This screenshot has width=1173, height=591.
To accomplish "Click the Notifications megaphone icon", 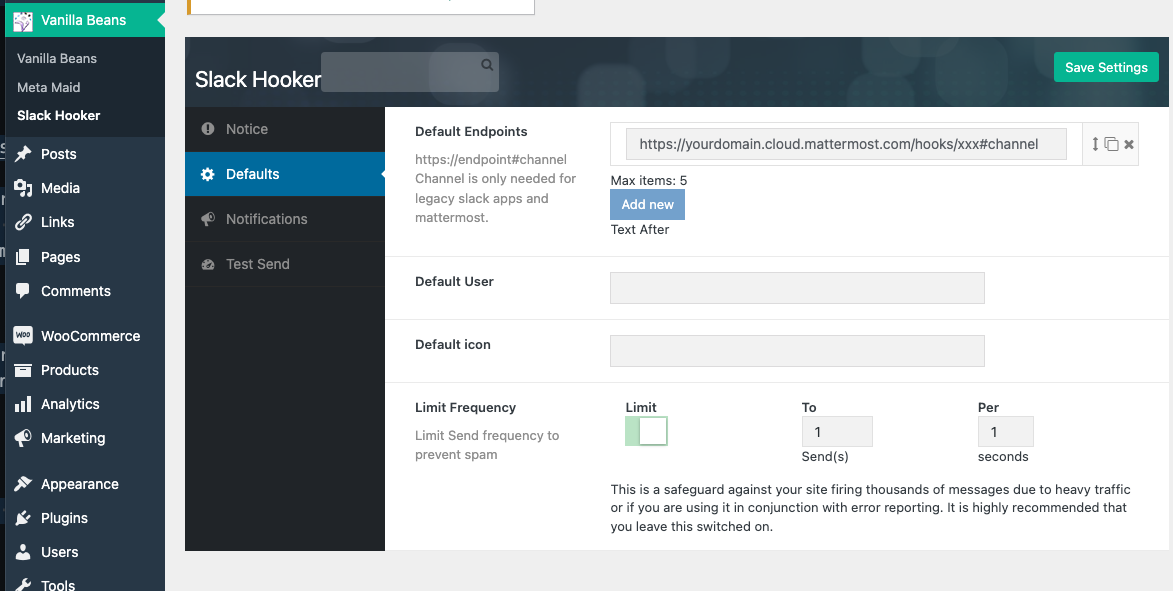I will click(208, 219).
